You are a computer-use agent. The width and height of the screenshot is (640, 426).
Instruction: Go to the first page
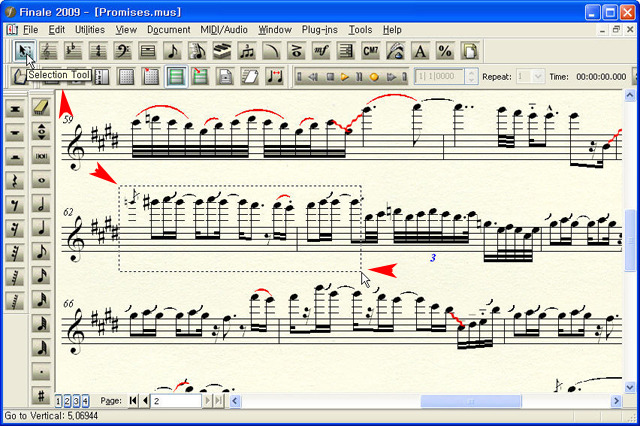(x=133, y=401)
